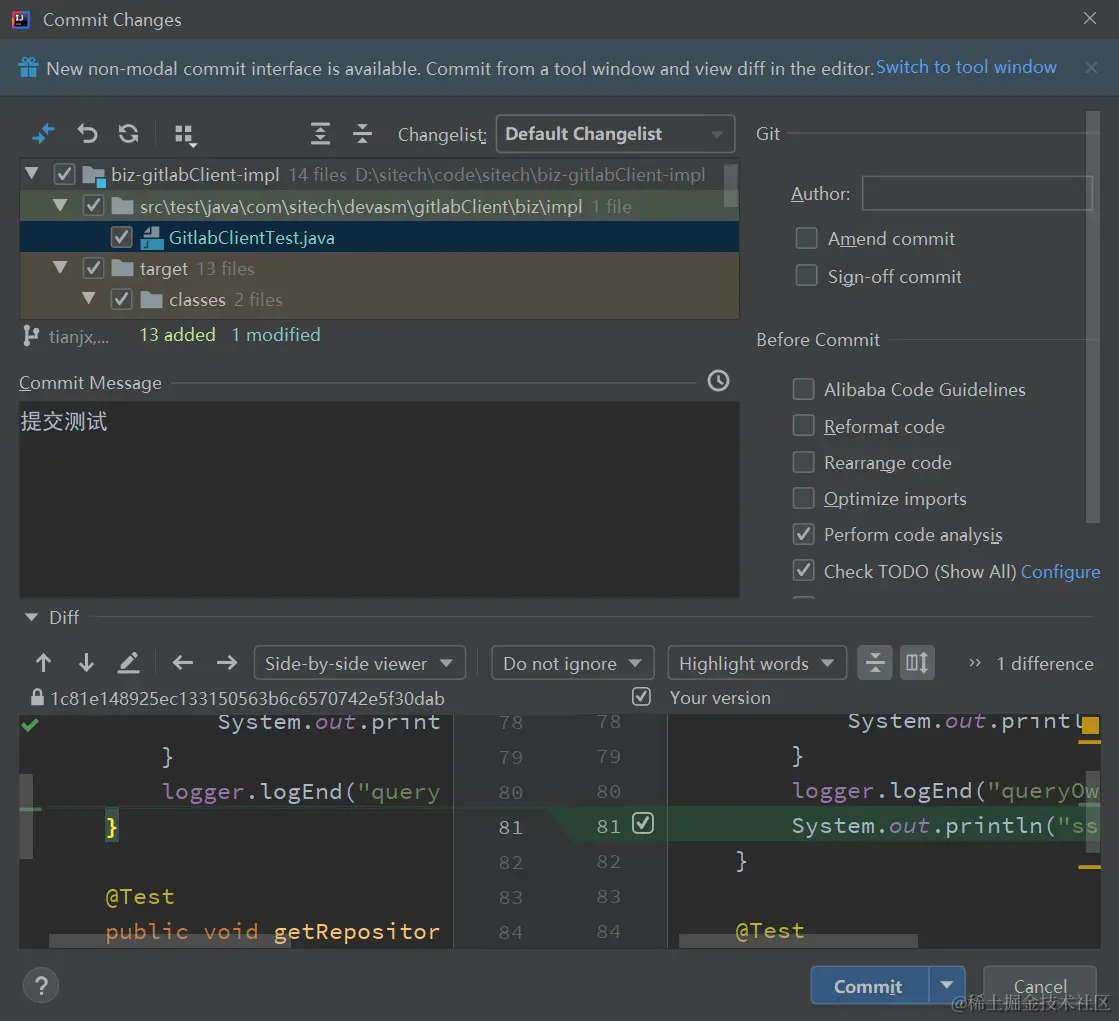Go to previous difference up arrow
The image size is (1119, 1021).
44,663
